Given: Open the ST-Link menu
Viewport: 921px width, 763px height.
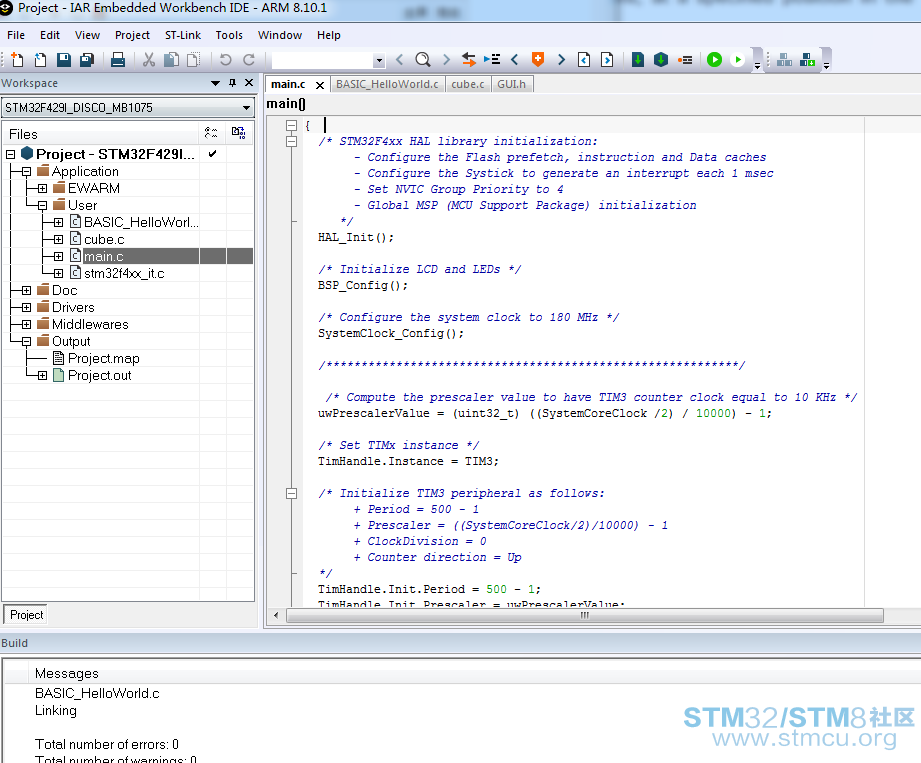Looking at the screenshot, I should (x=183, y=35).
